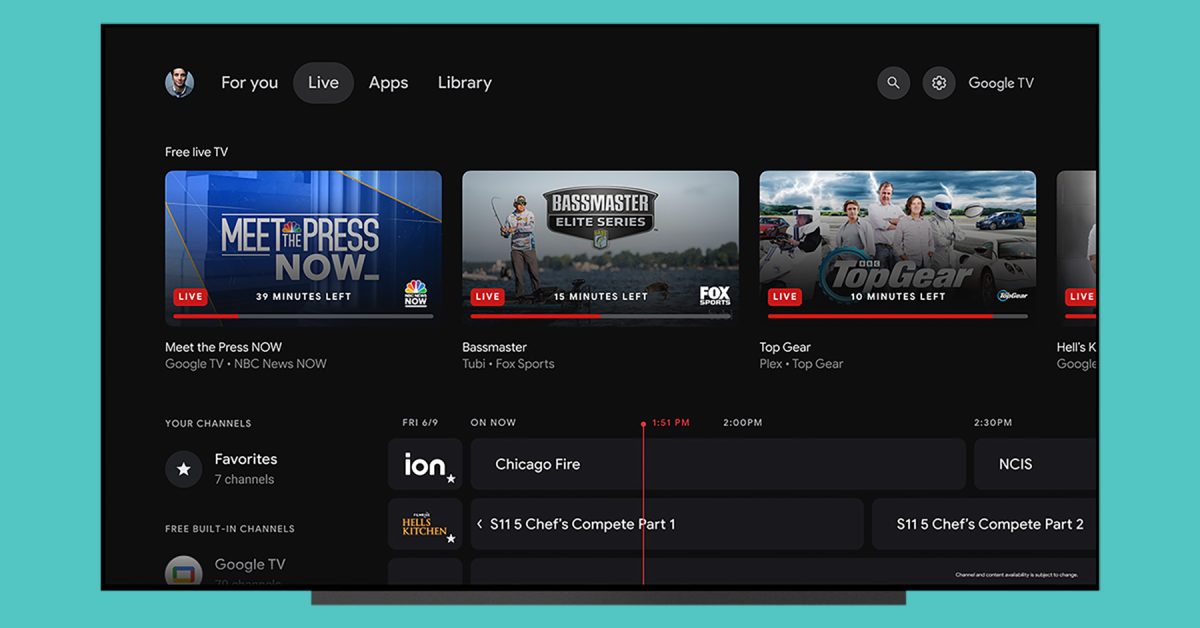Viewport: 1200px width, 628px height.
Task: Switch to the For you tab
Action: [x=250, y=83]
